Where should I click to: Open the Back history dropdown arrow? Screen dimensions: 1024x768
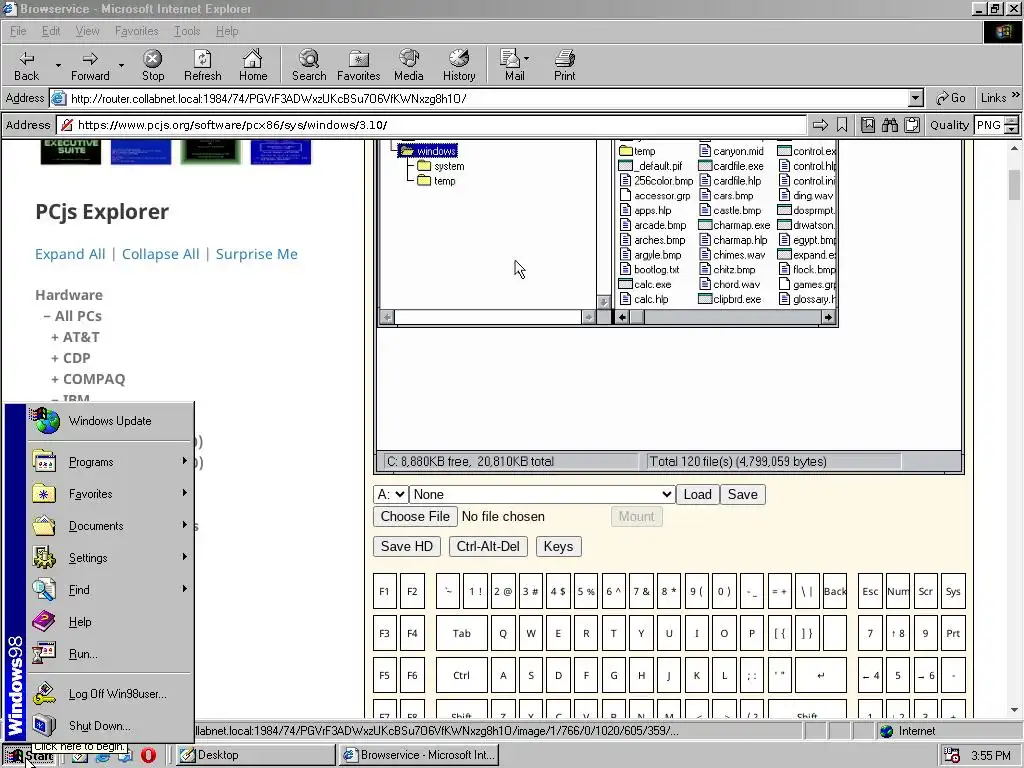point(58,65)
